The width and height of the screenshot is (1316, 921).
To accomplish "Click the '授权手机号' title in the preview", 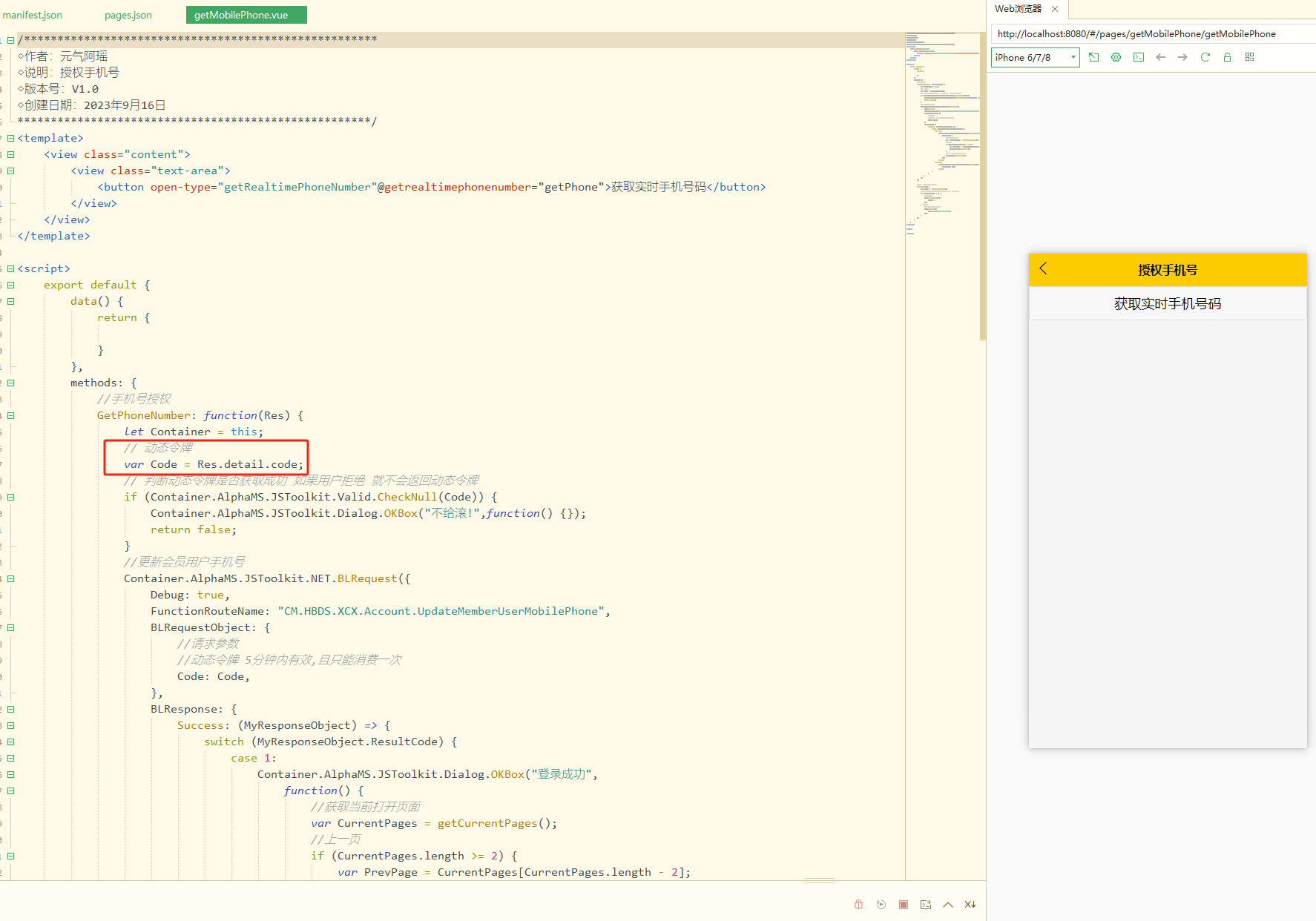I will tap(1168, 270).
